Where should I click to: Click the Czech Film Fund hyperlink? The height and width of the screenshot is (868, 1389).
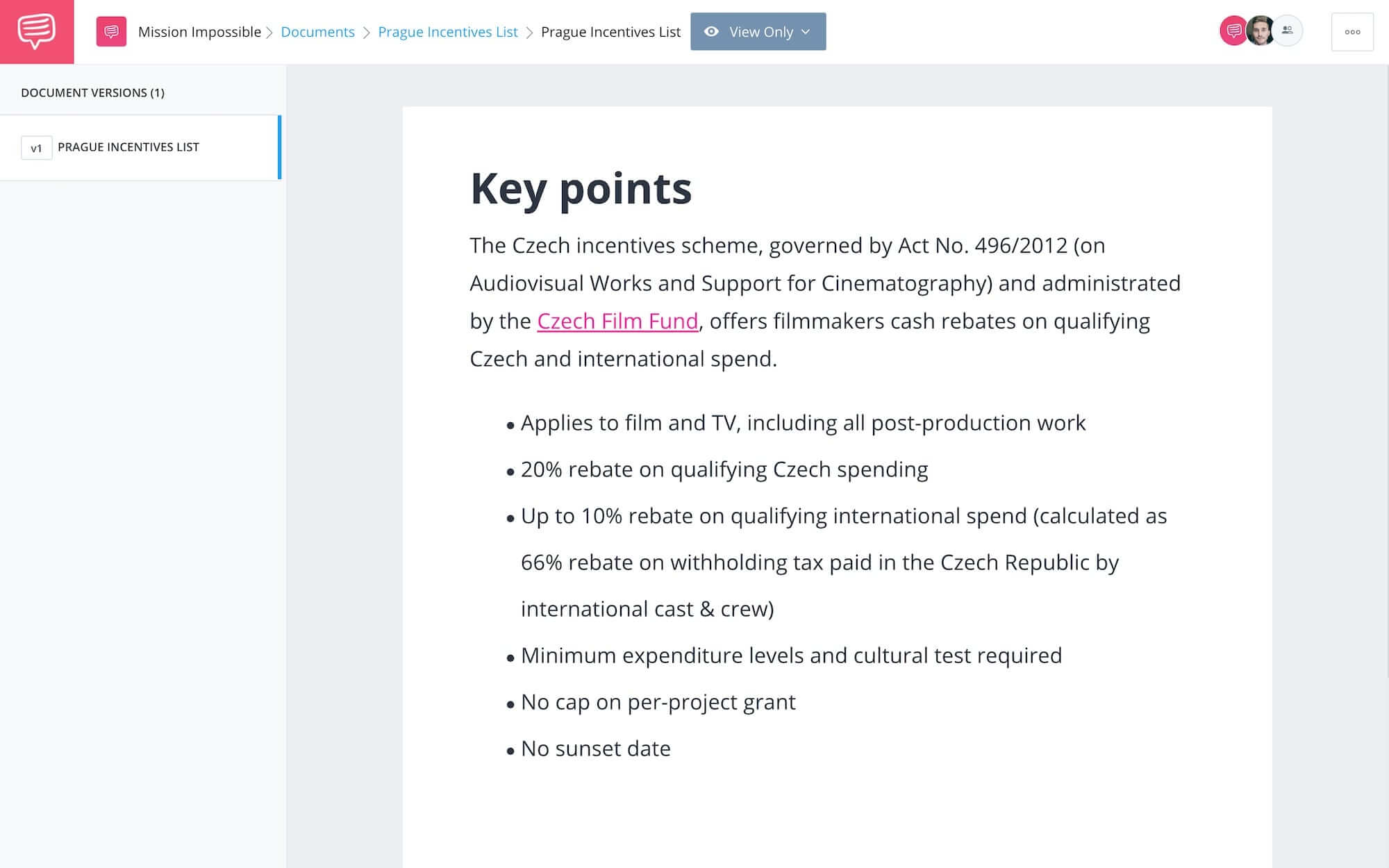coord(617,320)
